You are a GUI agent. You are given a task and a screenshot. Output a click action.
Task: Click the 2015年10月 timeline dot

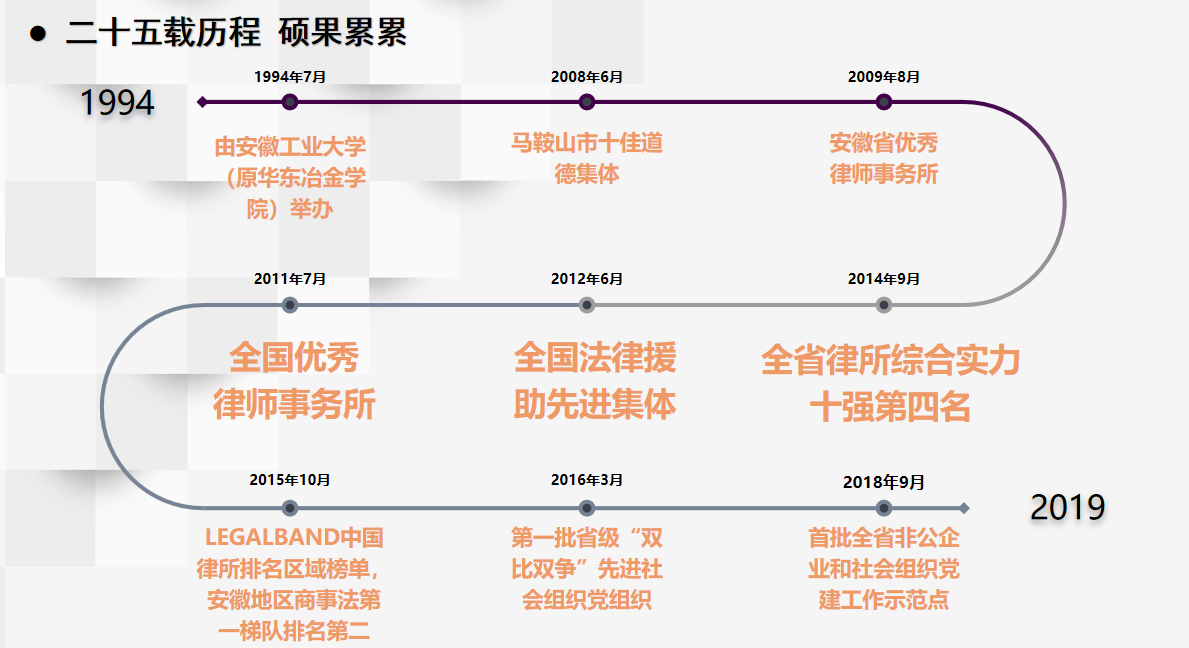point(290,508)
